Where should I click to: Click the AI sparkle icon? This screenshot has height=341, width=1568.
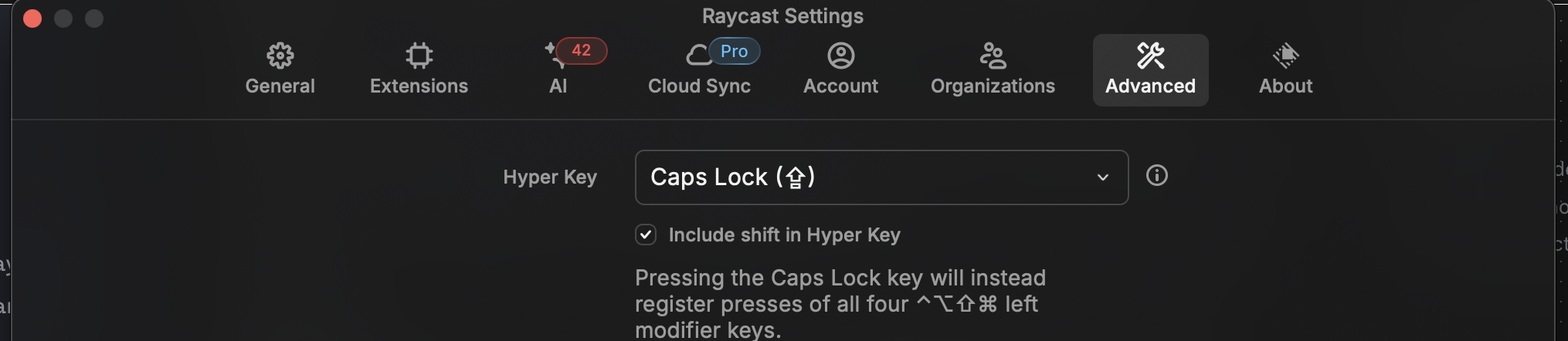point(553,54)
